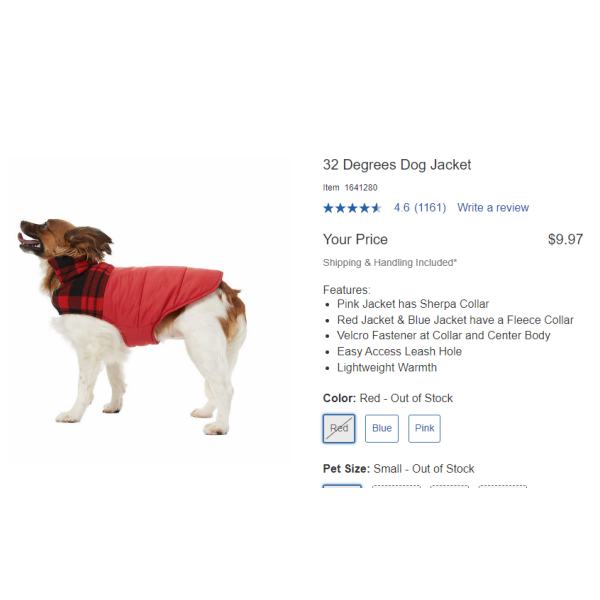Click the Velcro Fastener feature line

pos(443,336)
